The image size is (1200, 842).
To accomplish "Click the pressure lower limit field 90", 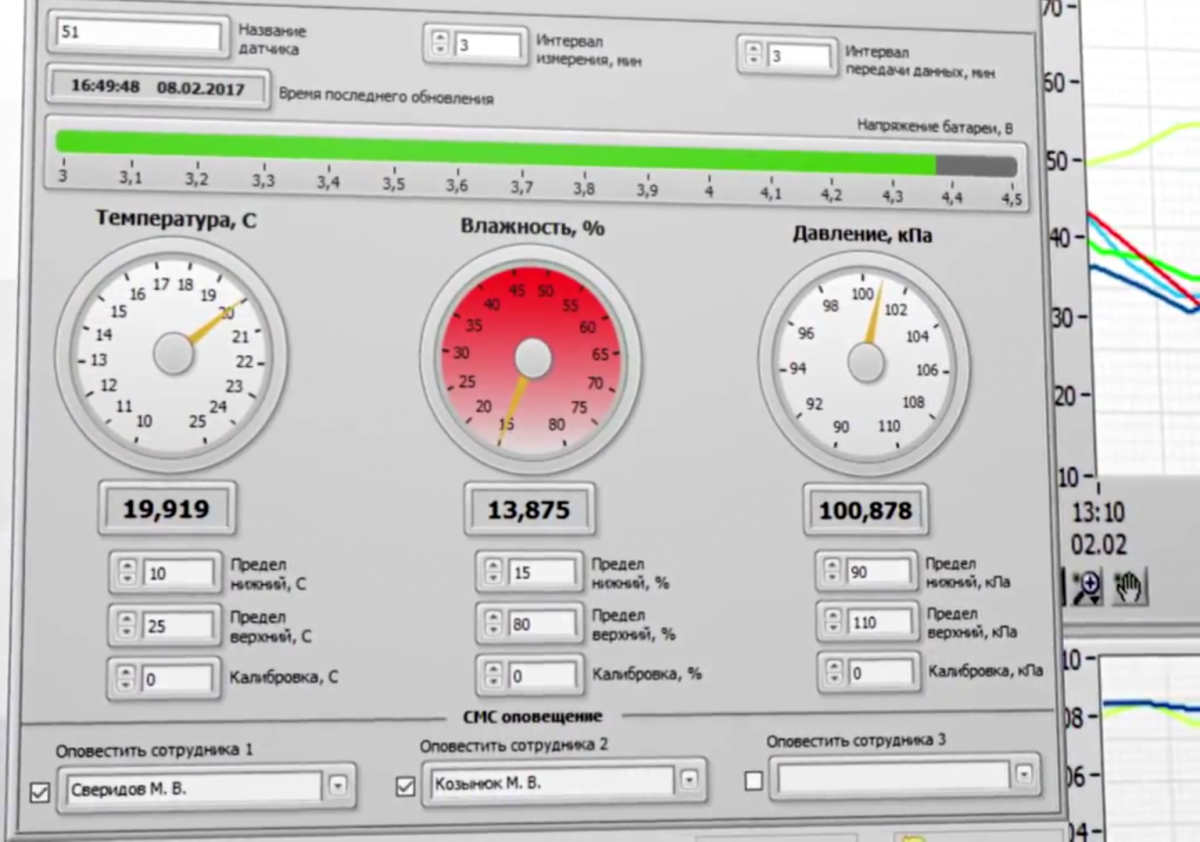I will (x=880, y=572).
